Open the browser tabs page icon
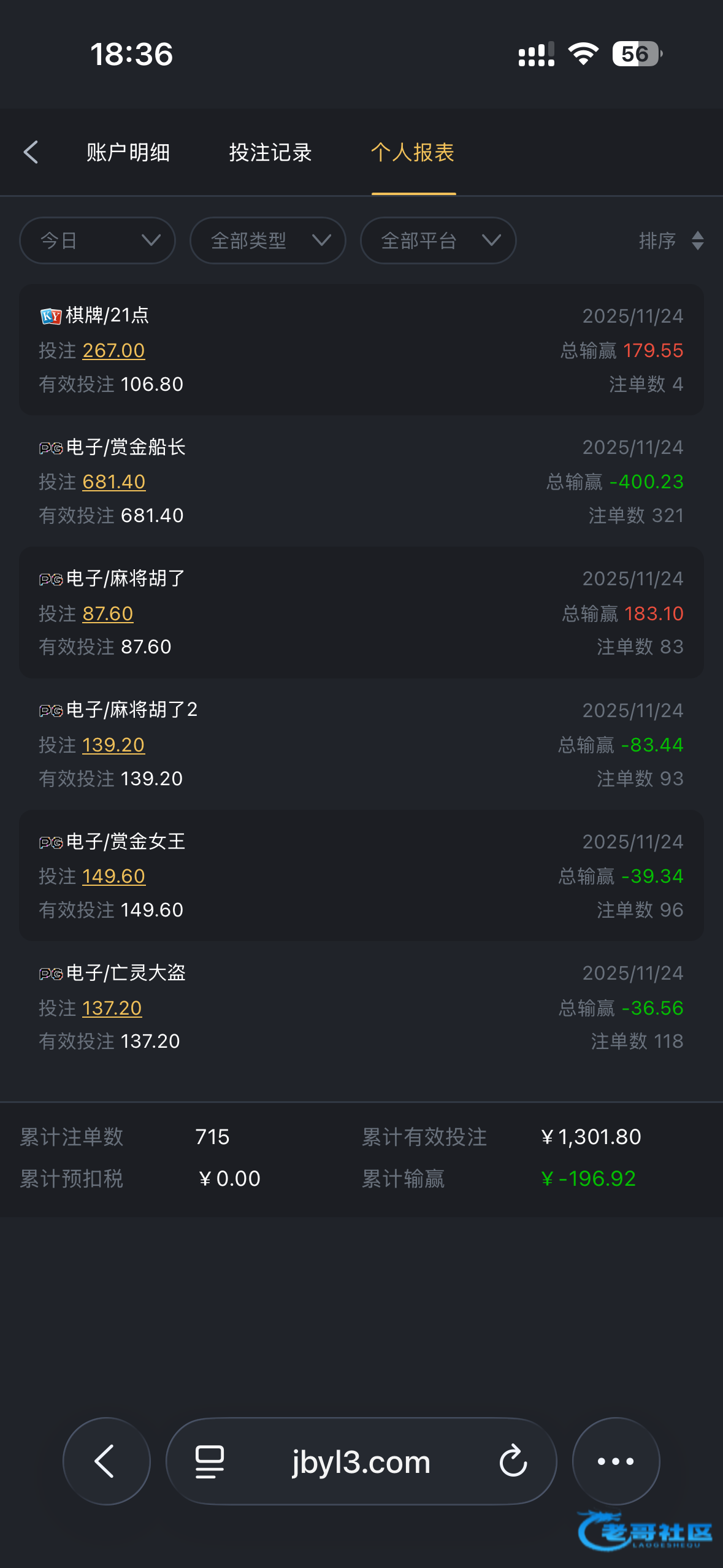Image resolution: width=723 pixels, height=1568 pixels. click(x=209, y=1461)
